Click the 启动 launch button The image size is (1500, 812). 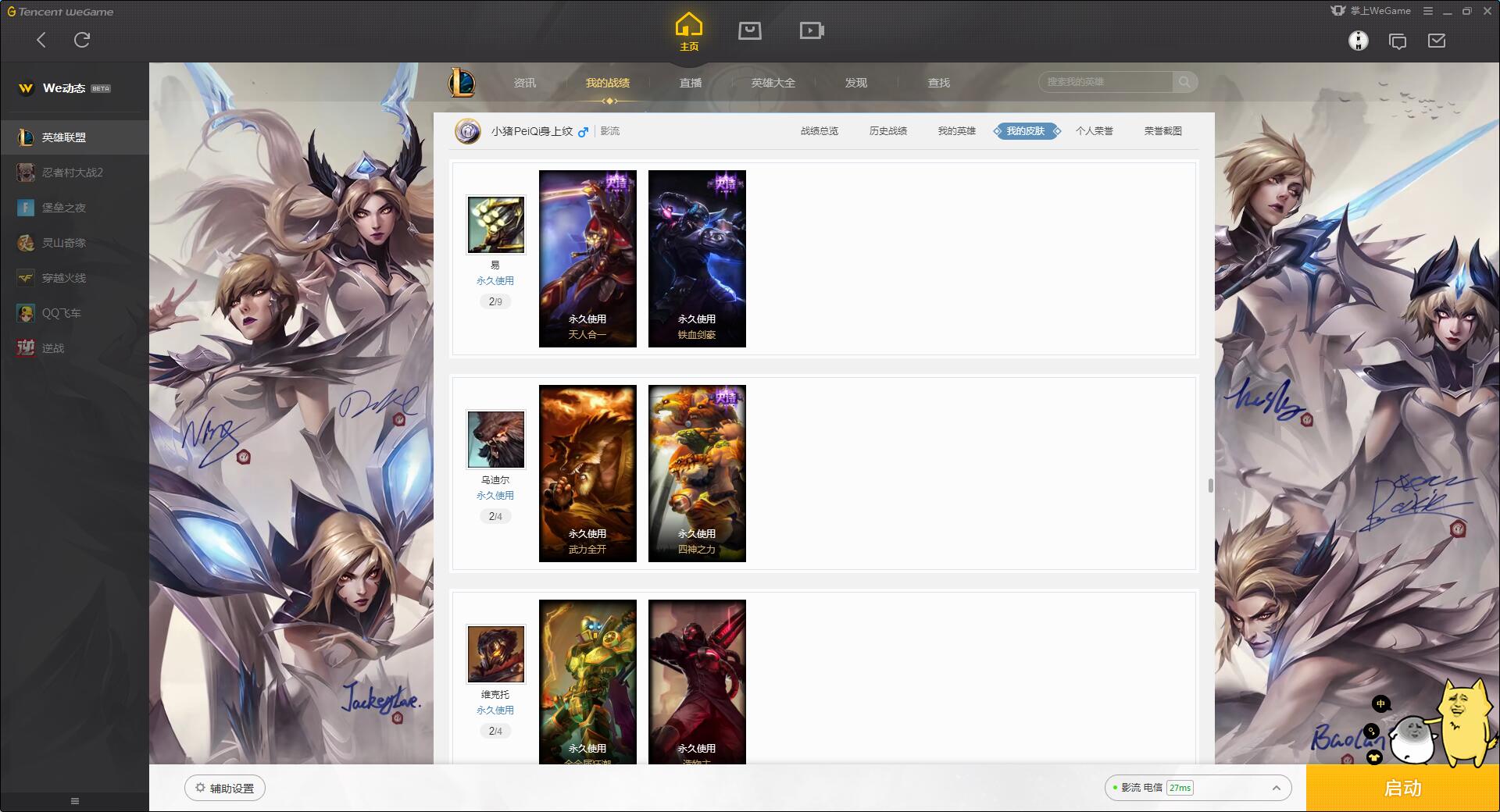1402,788
